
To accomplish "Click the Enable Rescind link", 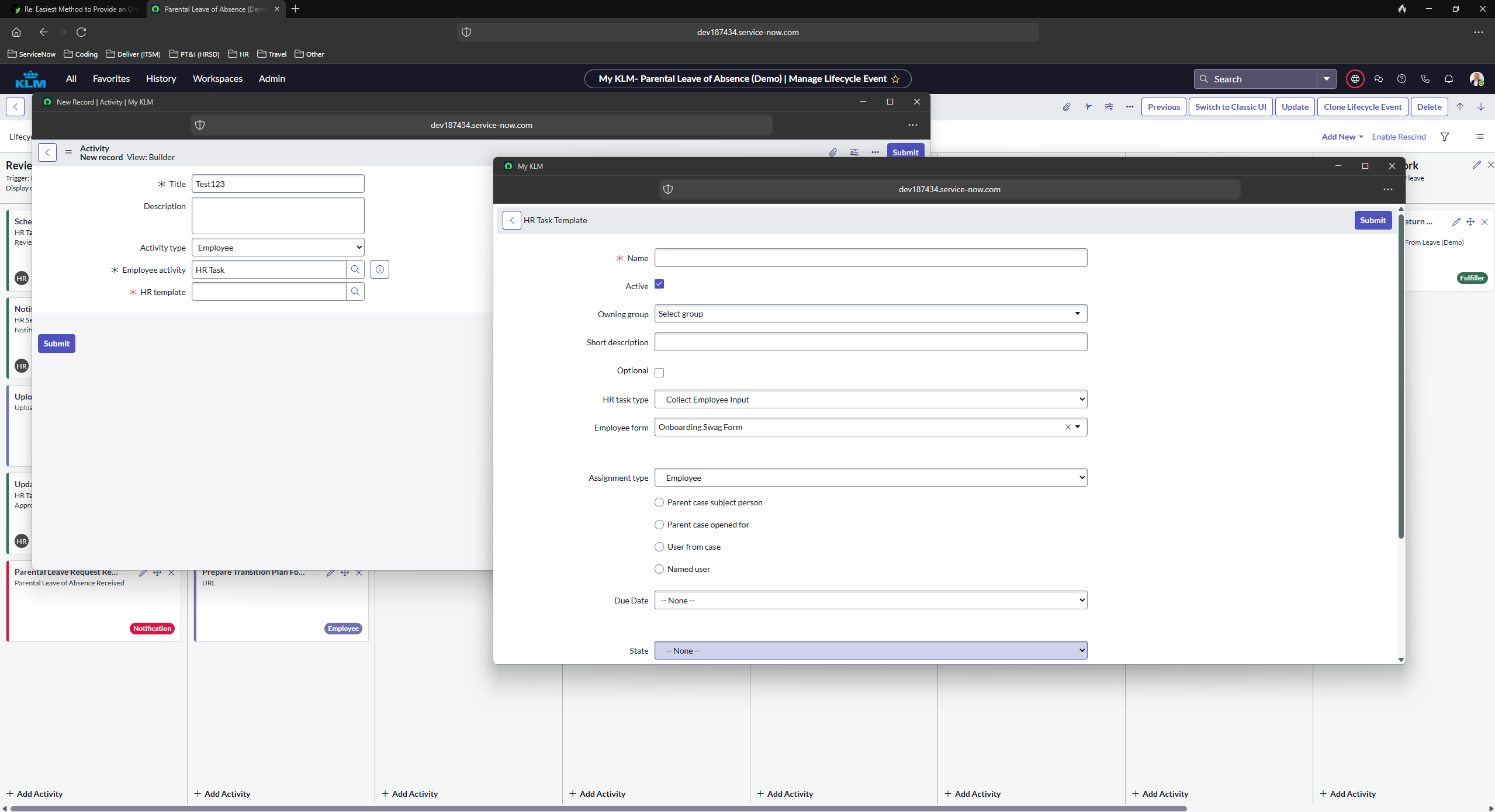I will click(1399, 137).
